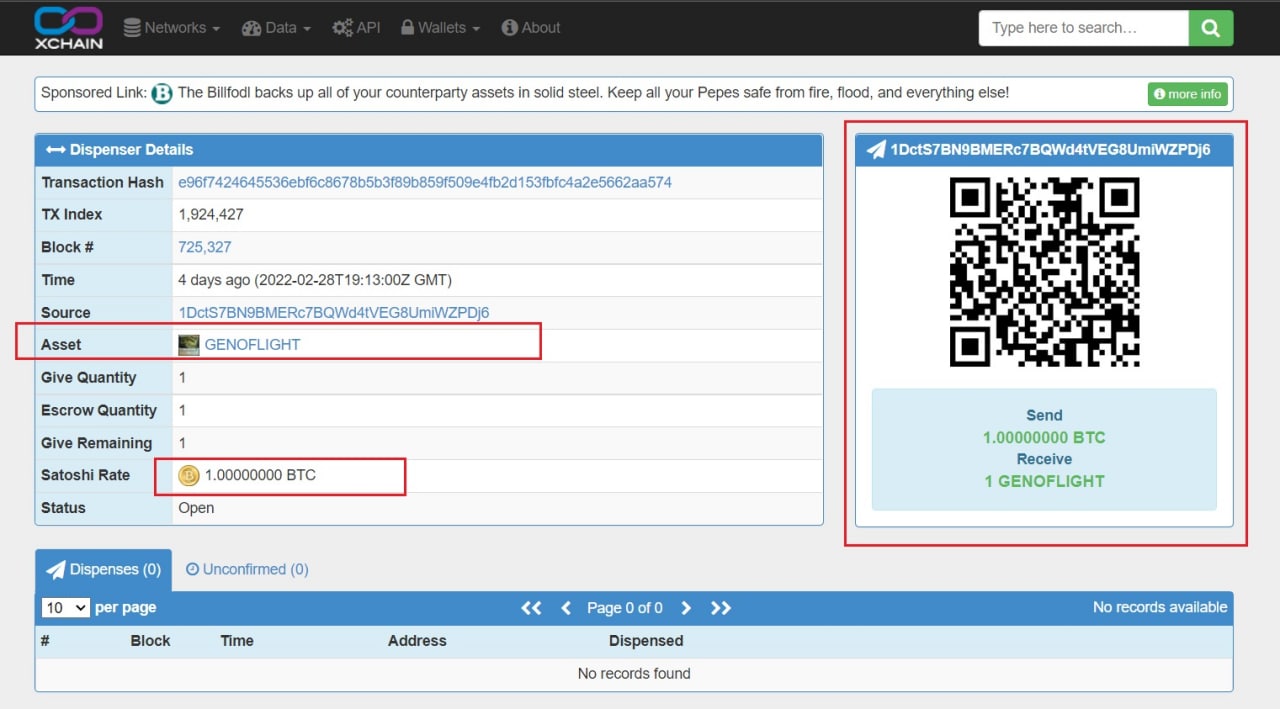The width and height of the screenshot is (1280, 709).
Task: Focus the search input field
Action: 1084,28
